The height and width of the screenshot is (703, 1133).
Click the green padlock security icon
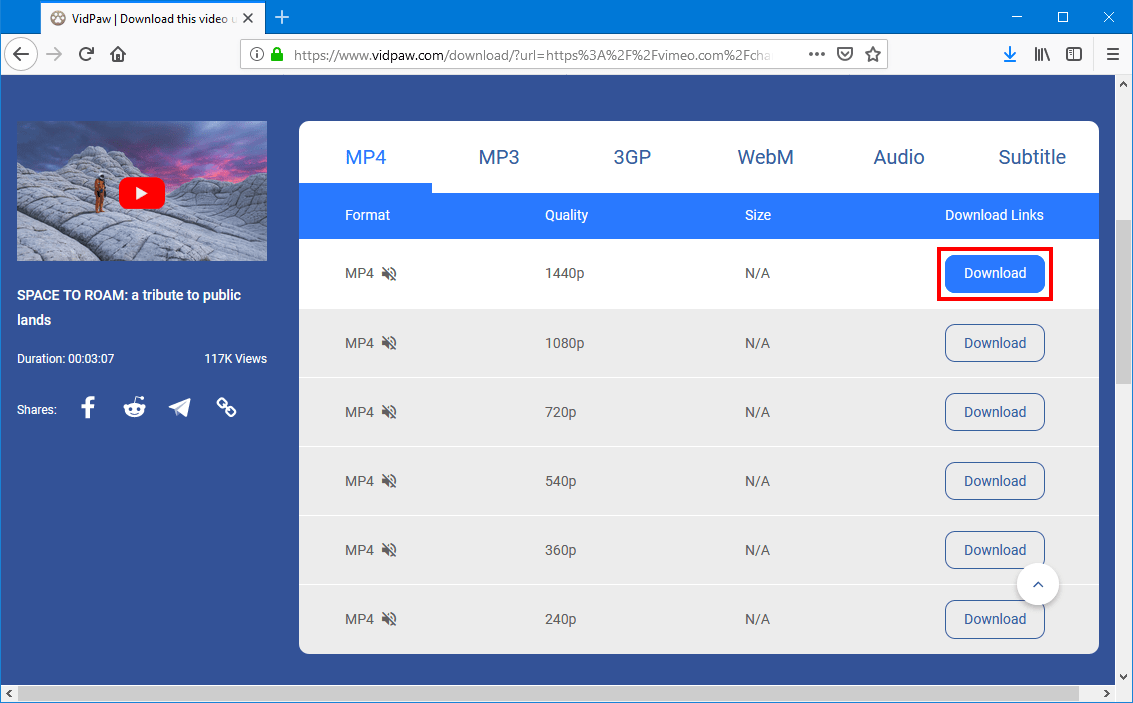click(x=276, y=54)
